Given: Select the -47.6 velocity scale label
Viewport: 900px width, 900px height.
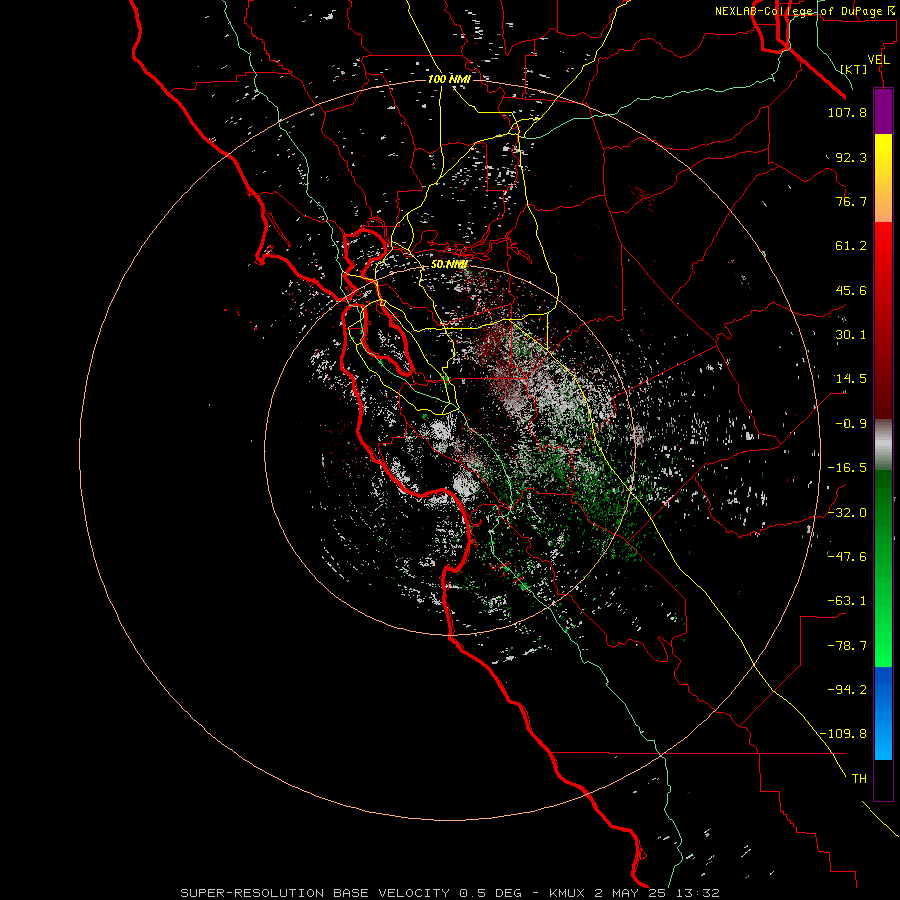Looking at the screenshot, I should click(x=847, y=557).
